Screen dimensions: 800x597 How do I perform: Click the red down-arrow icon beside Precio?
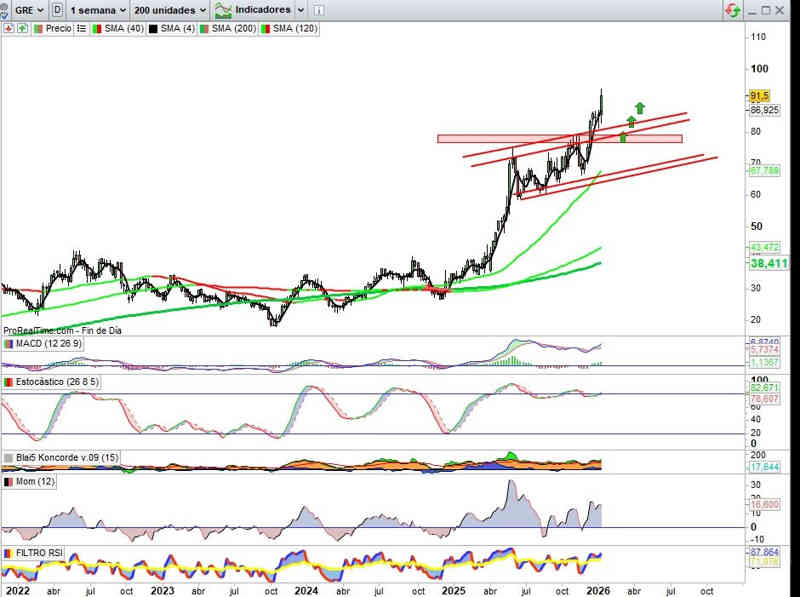click(x=9, y=29)
